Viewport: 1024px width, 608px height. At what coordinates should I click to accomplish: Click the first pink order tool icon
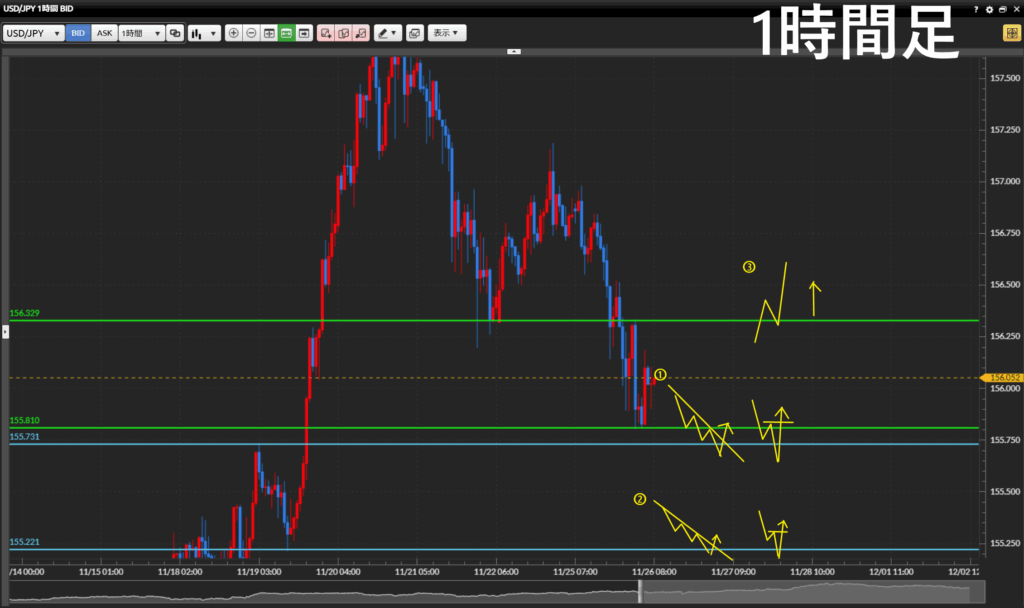[x=326, y=33]
